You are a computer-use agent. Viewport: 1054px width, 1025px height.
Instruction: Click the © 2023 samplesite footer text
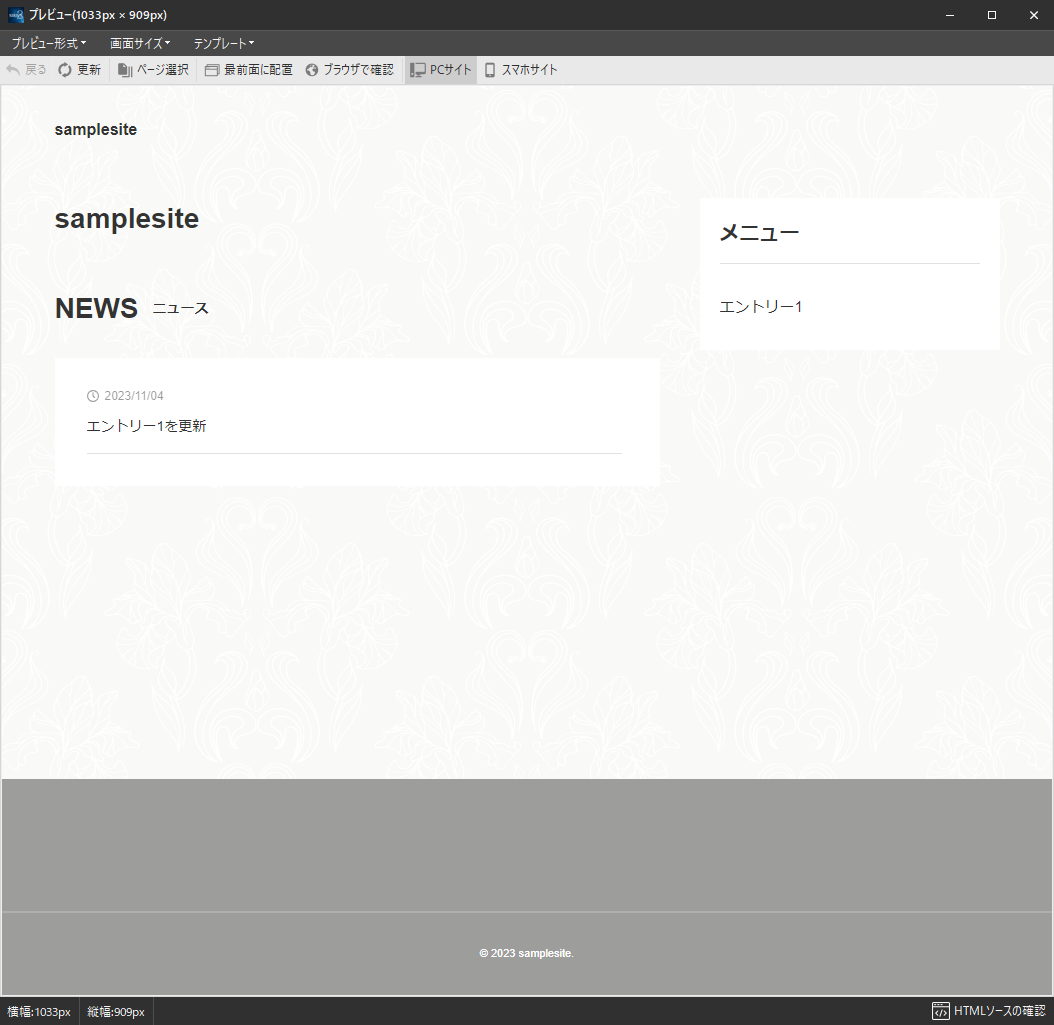tap(526, 953)
